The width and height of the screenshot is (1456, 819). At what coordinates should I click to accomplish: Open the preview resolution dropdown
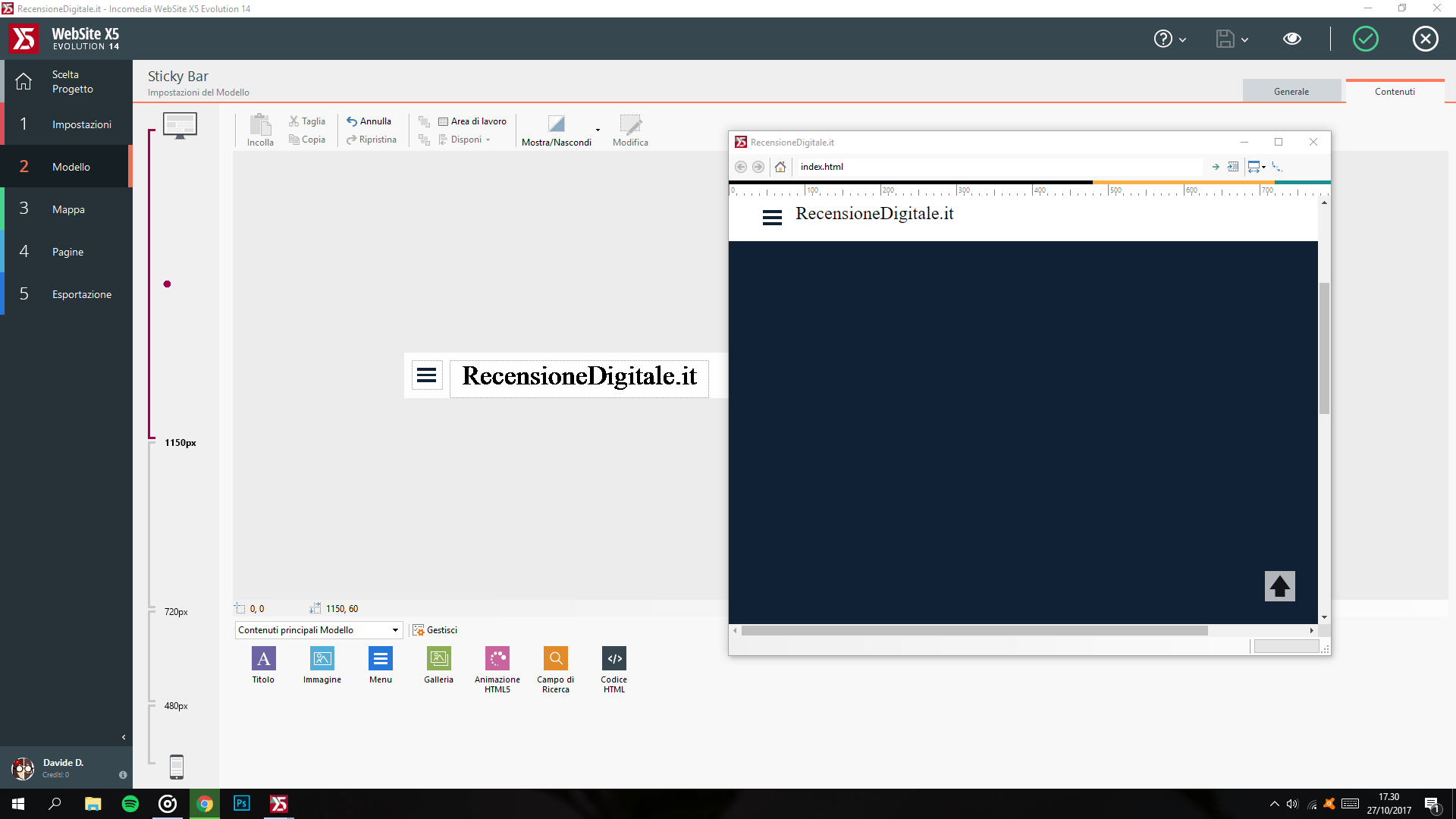(x=1257, y=167)
